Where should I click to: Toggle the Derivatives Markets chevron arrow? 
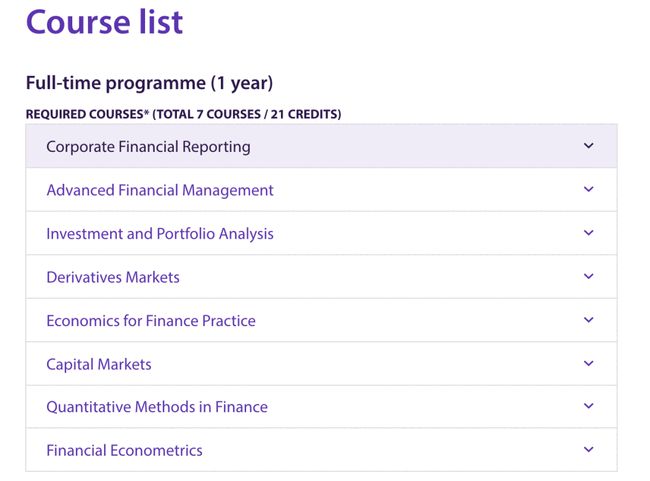point(588,277)
